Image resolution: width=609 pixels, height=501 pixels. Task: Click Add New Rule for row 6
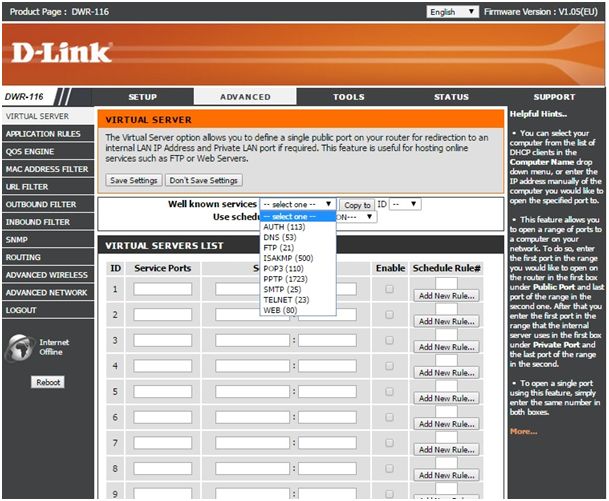446,424
